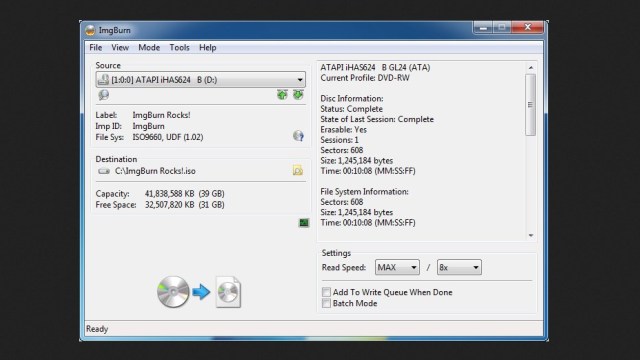Click the info panel scrollbar thumb
The width and height of the screenshot is (640, 360).
point(531,104)
